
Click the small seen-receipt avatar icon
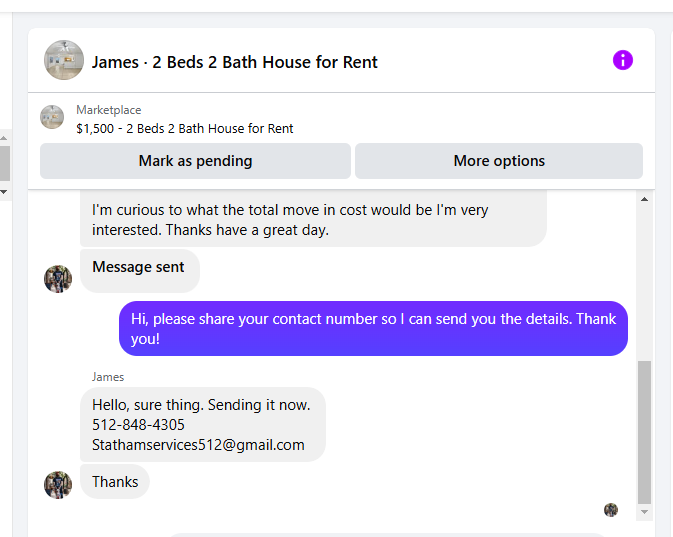(611, 510)
